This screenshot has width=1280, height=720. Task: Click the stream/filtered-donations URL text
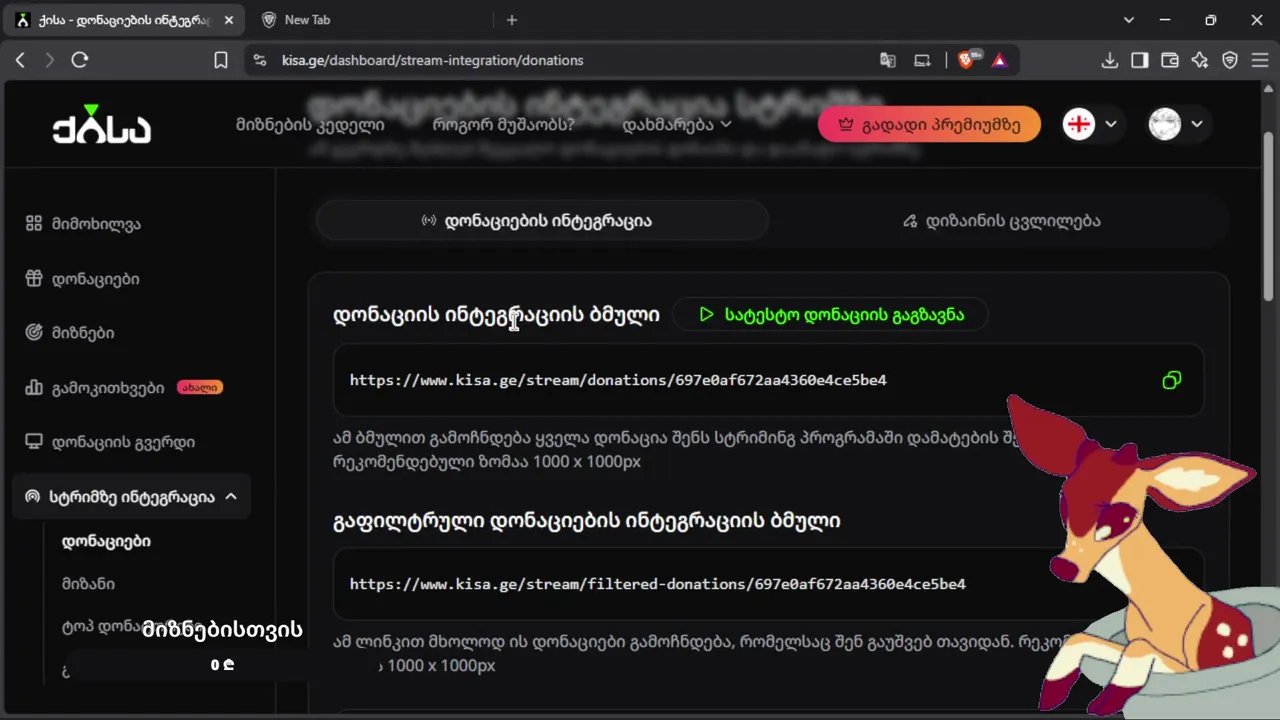click(658, 584)
